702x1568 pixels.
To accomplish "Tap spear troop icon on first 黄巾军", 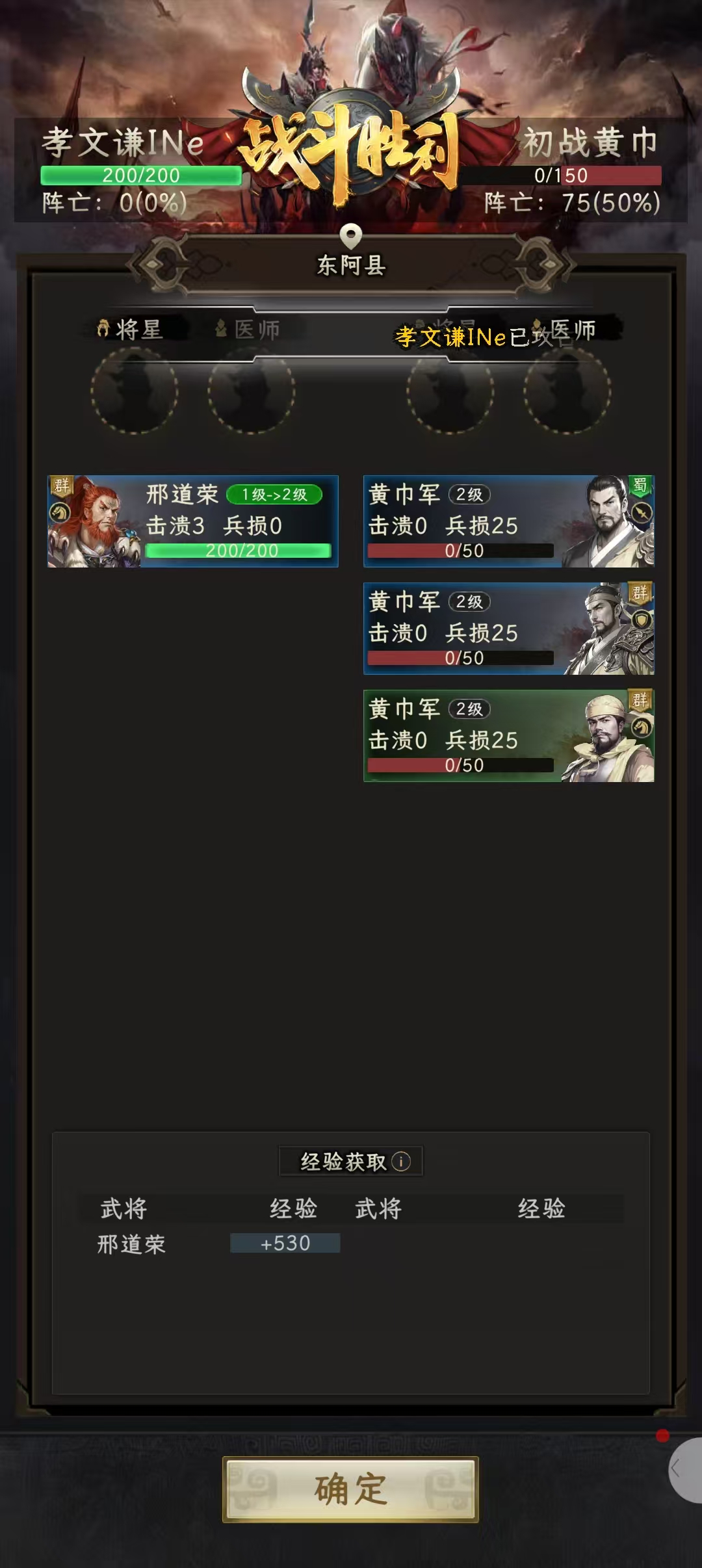I will pos(642,513).
